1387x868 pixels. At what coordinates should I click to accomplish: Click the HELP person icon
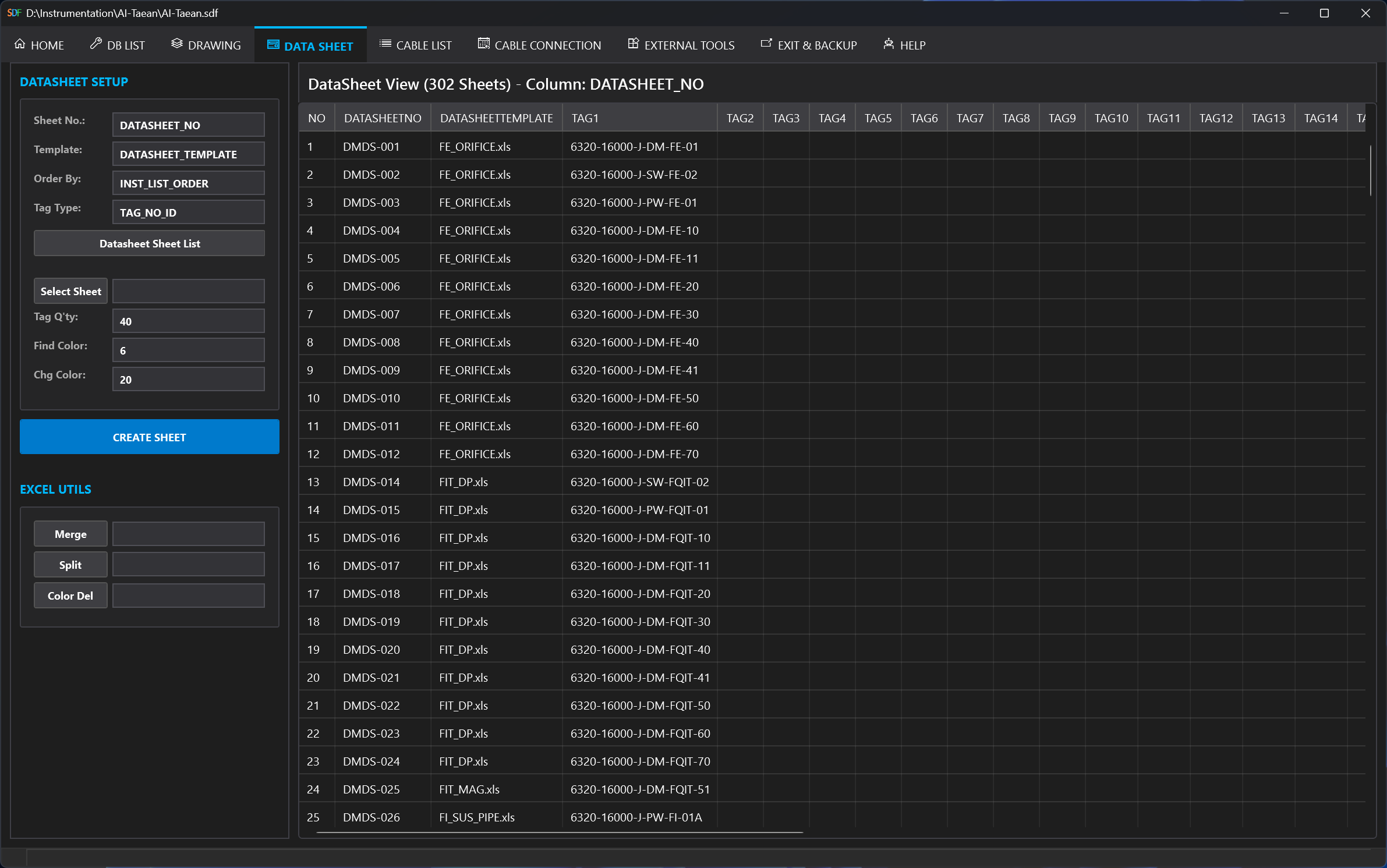pyautogui.click(x=889, y=44)
